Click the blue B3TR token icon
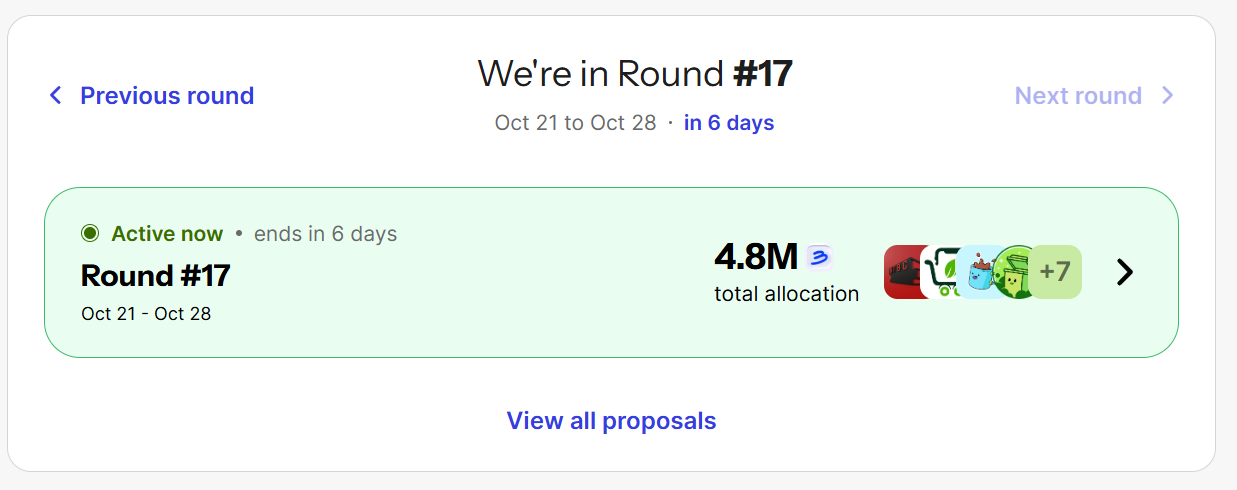The height and width of the screenshot is (490, 1237). tap(820, 258)
